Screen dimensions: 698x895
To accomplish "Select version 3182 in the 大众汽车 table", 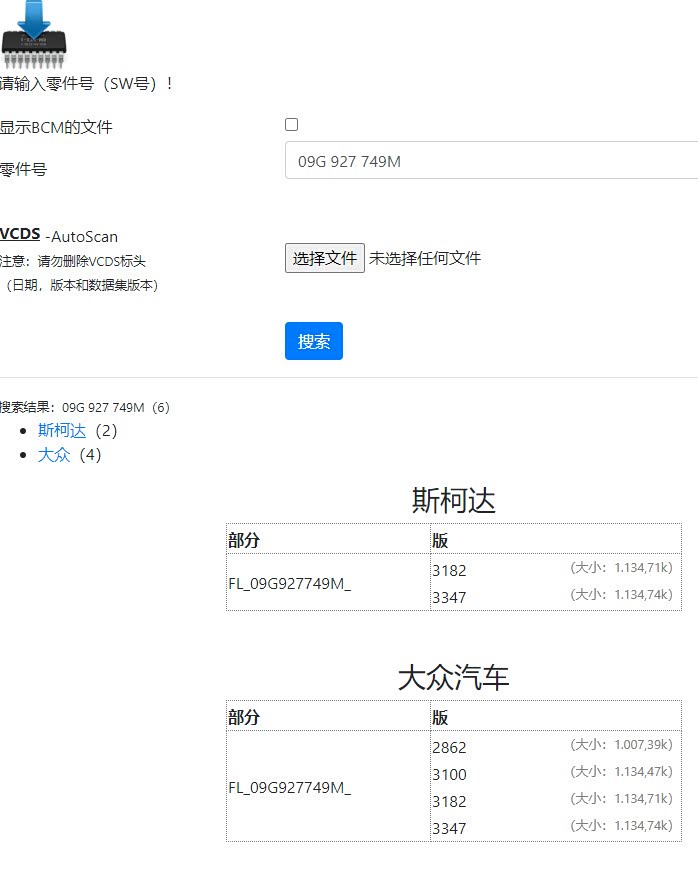I will (x=449, y=801).
